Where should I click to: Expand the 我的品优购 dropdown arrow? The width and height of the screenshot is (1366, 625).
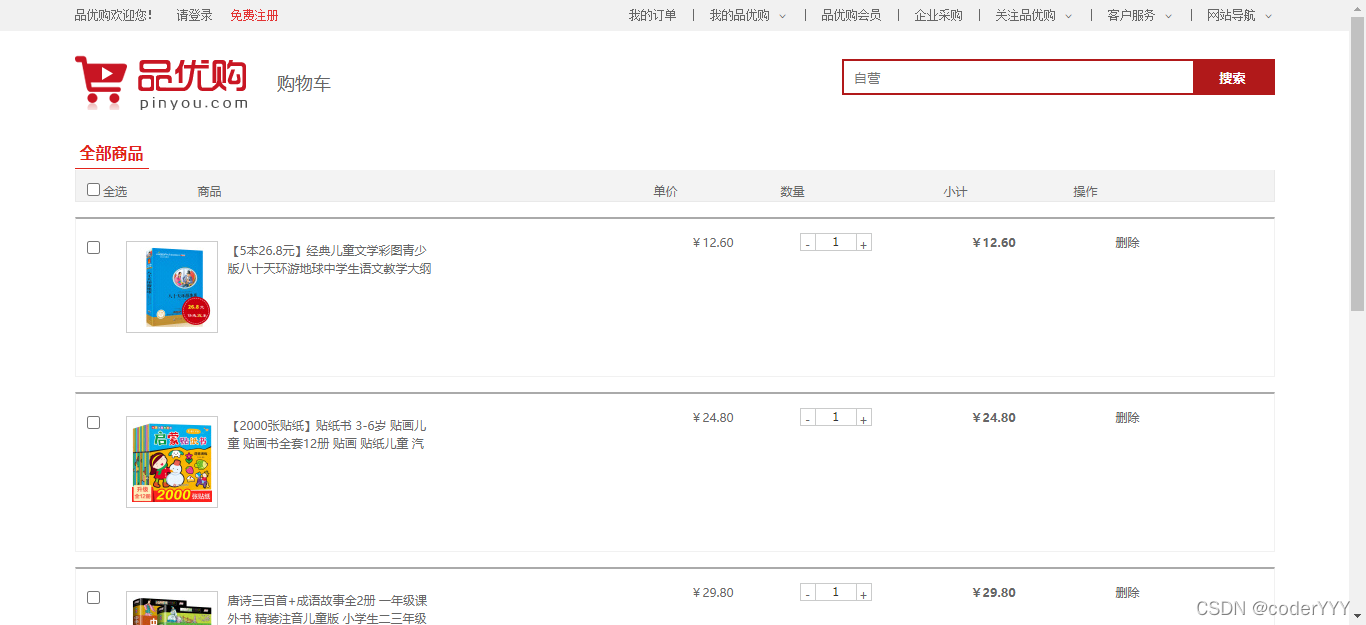click(x=783, y=16)
